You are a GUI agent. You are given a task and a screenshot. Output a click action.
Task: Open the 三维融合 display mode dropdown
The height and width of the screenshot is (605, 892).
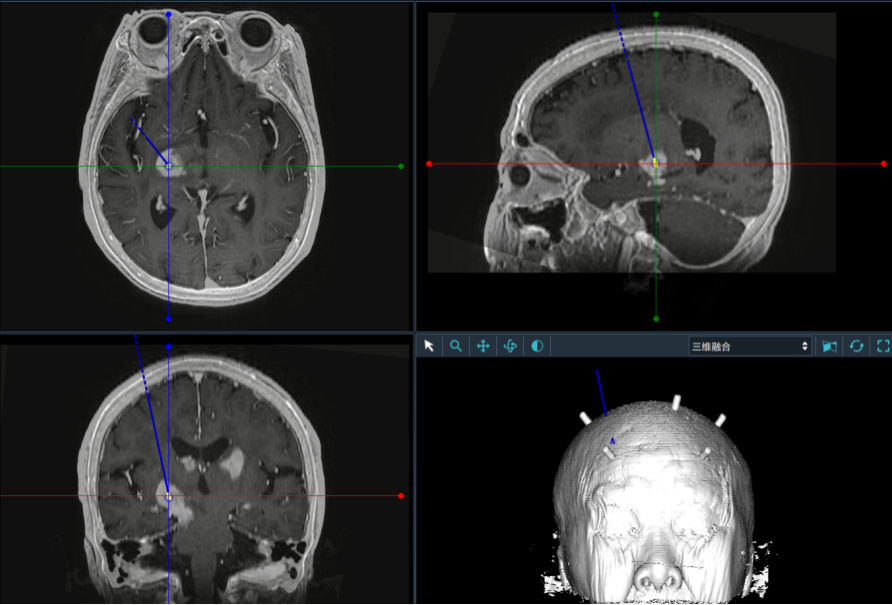click(749, 346)
